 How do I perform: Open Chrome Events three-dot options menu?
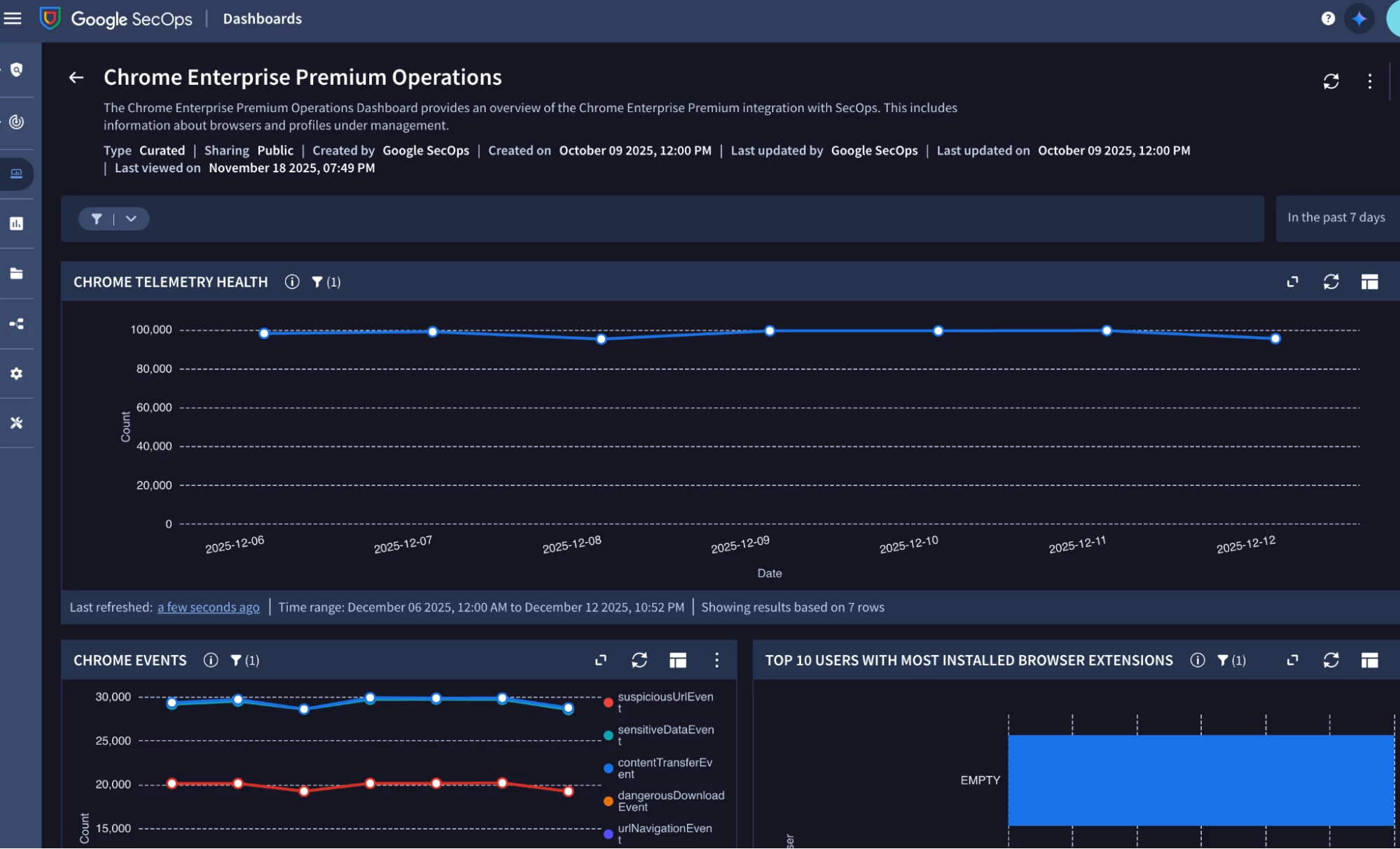716,660
